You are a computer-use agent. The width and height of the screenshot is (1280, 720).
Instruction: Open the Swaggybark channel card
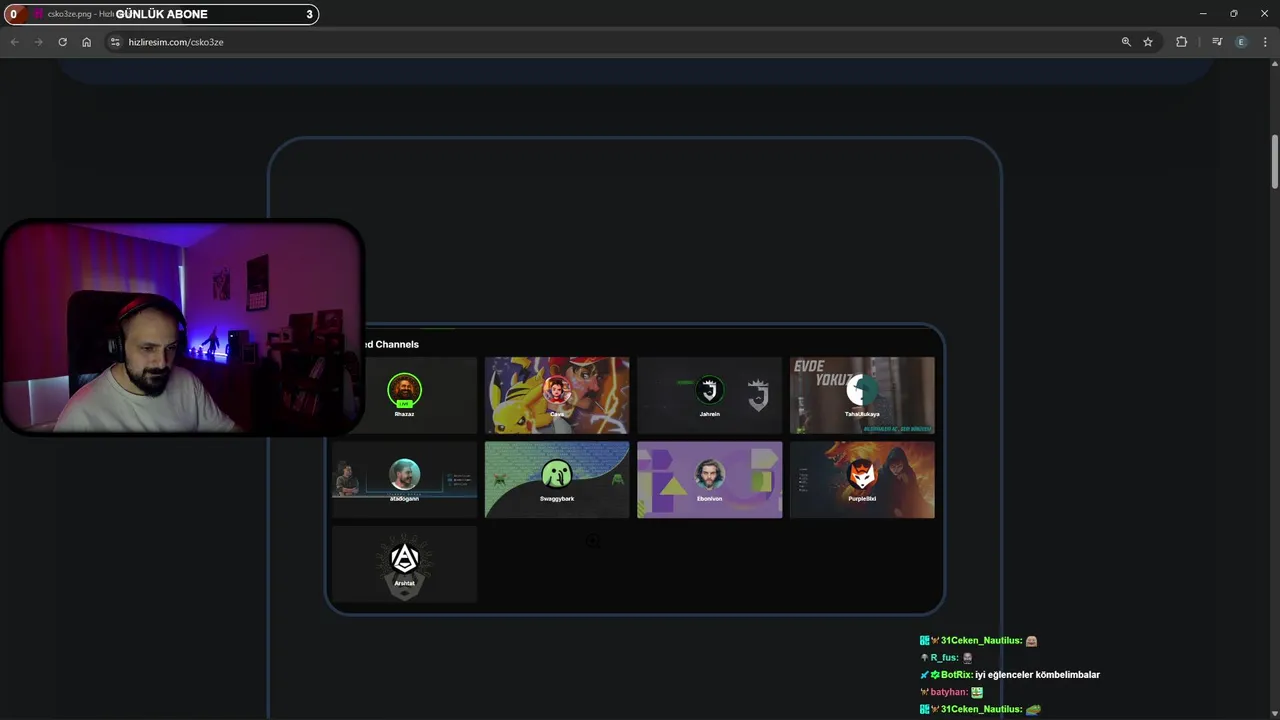pyautogui.click(x=557, y=480)
